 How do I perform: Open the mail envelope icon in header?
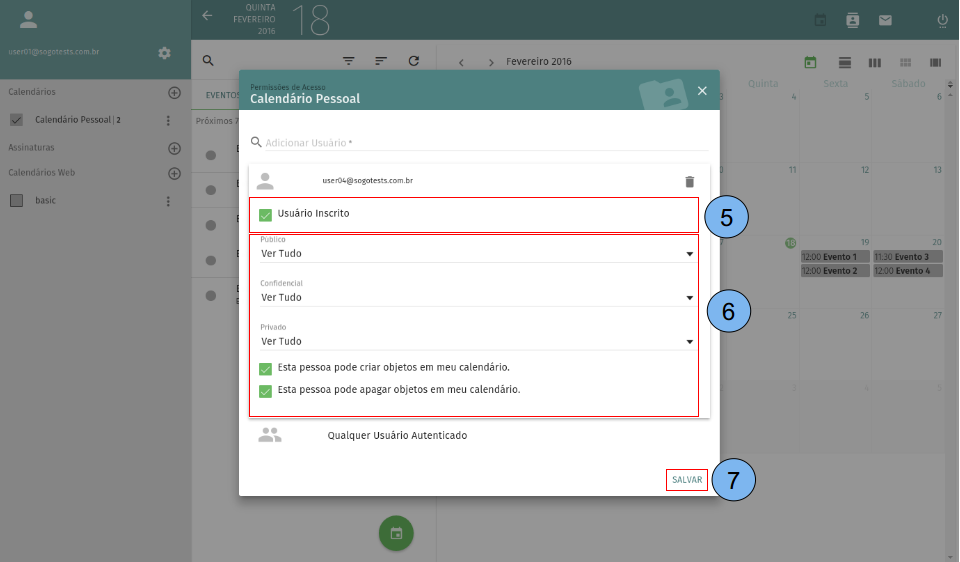[x=885, y=20]
